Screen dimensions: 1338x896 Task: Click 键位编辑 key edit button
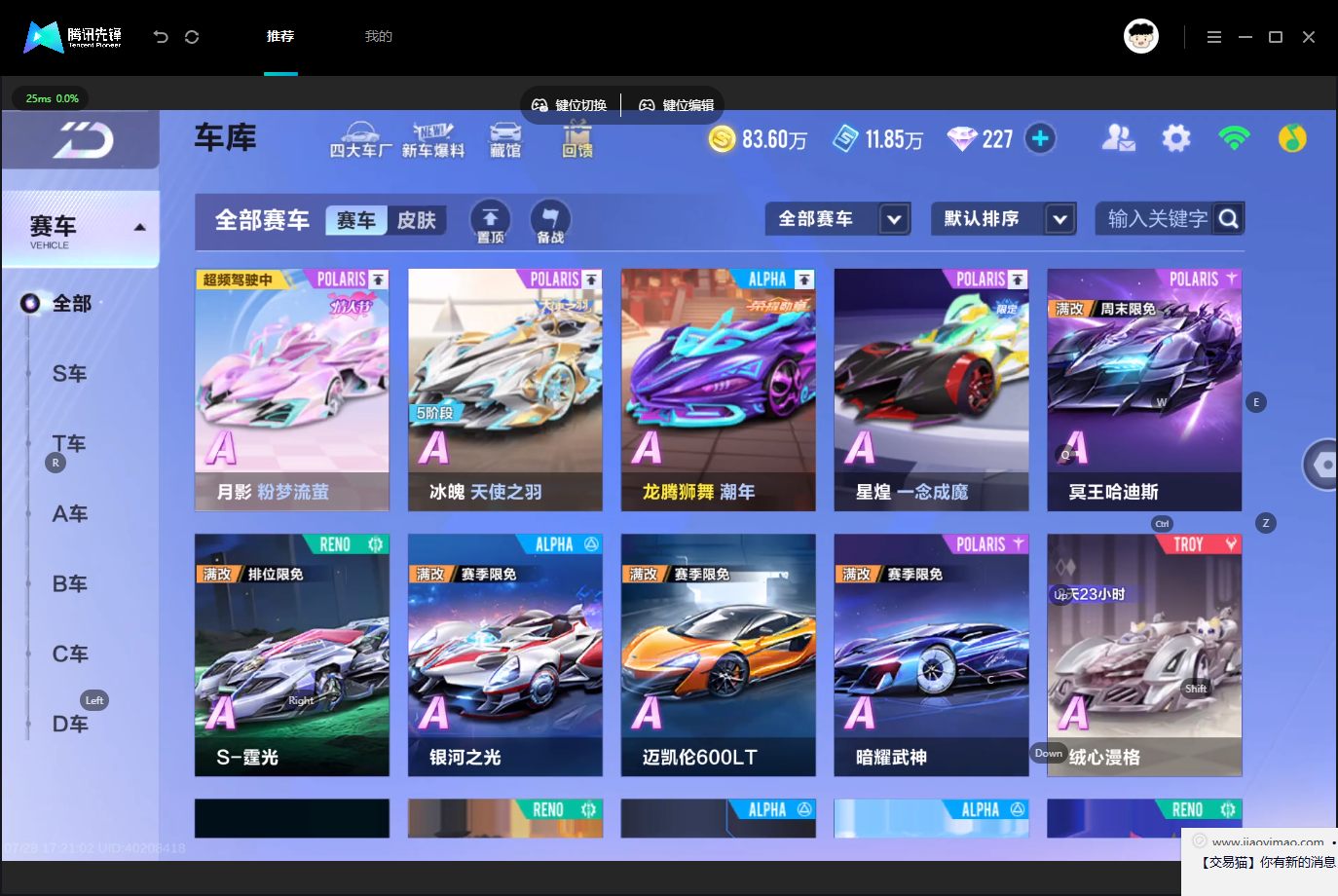(x=677, y=105)
